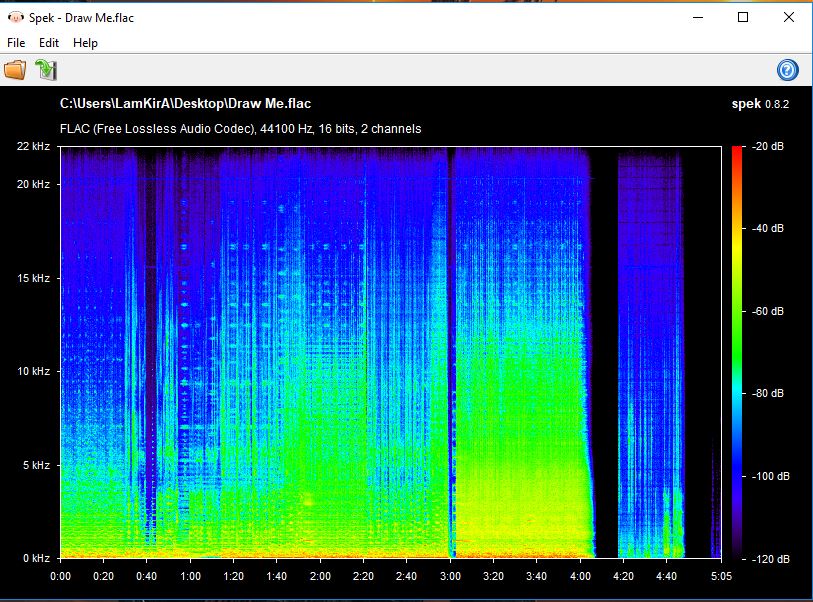The image size is (813, 602).
Task: Click the file path C:\Users\LamKirA\Desktop\Draw Me.flac
Action: point(185,103)
